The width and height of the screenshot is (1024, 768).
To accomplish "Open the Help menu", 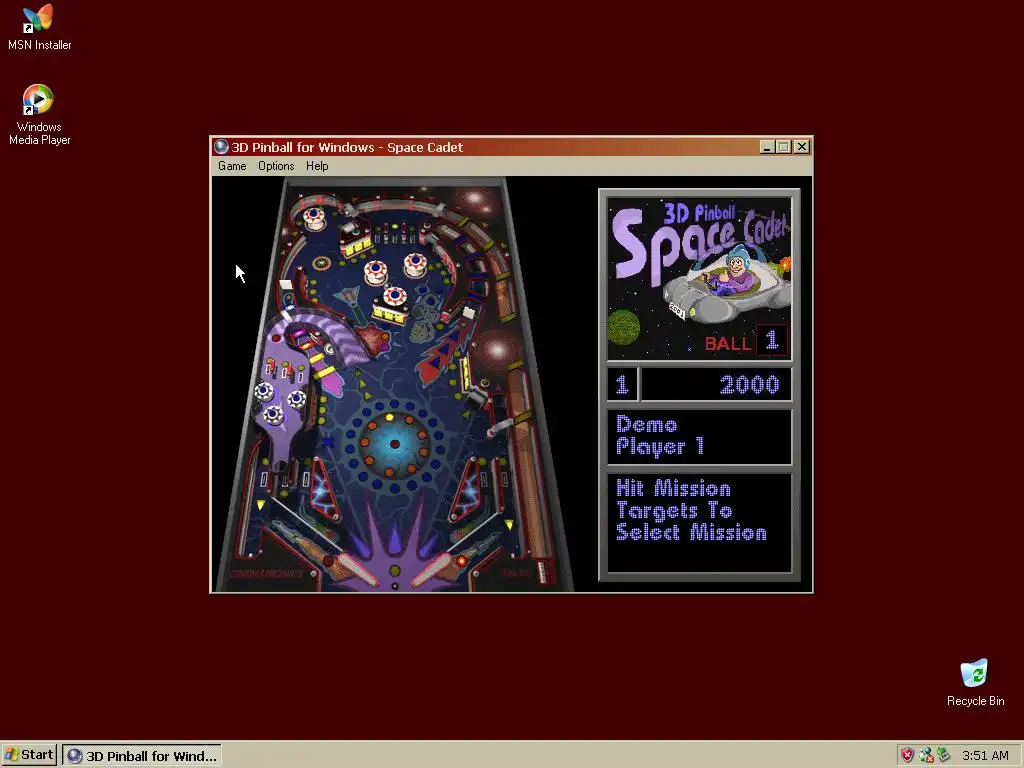I will [x=317, y=166].
